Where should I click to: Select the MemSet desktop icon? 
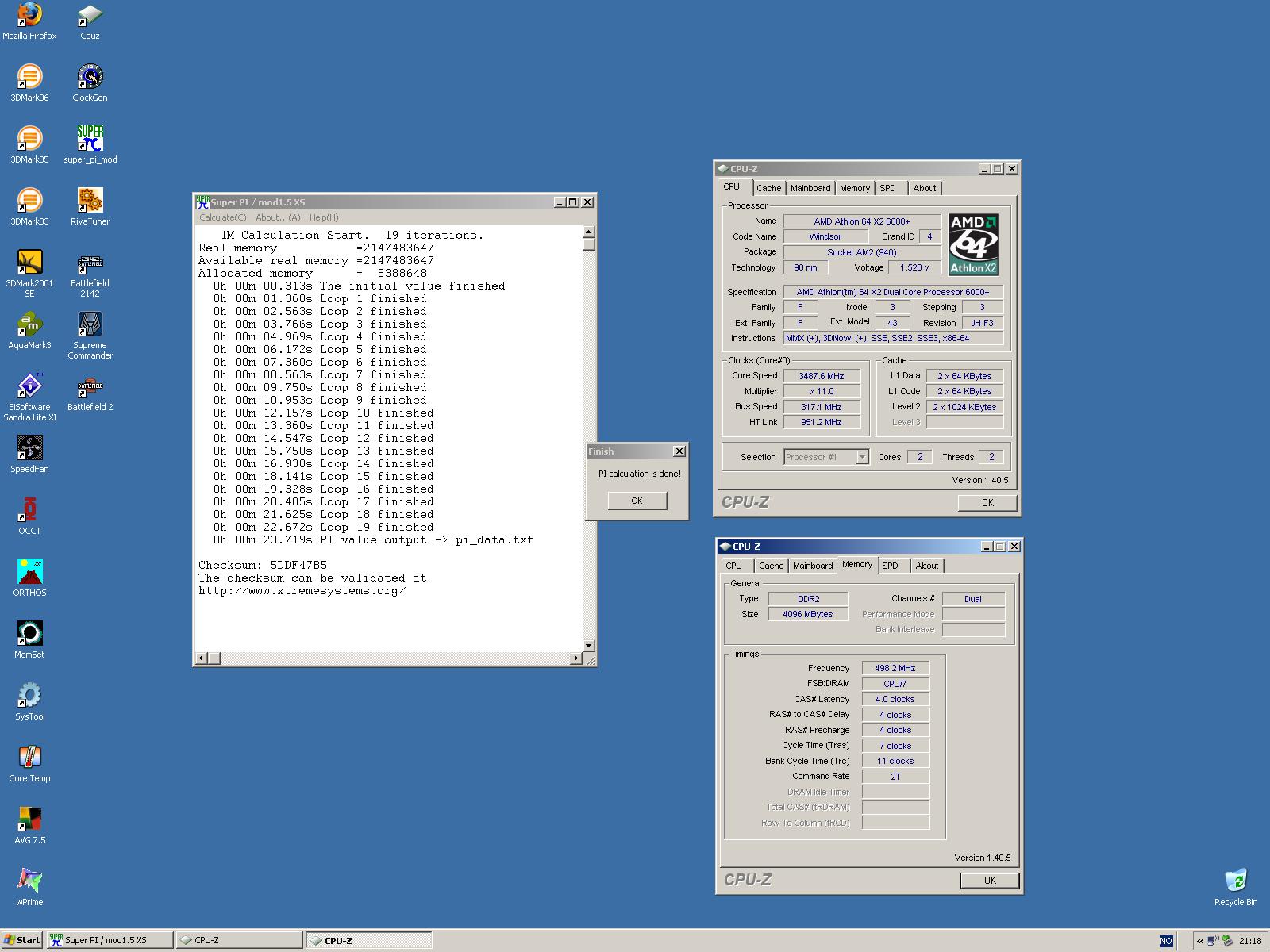pos(29,640)
